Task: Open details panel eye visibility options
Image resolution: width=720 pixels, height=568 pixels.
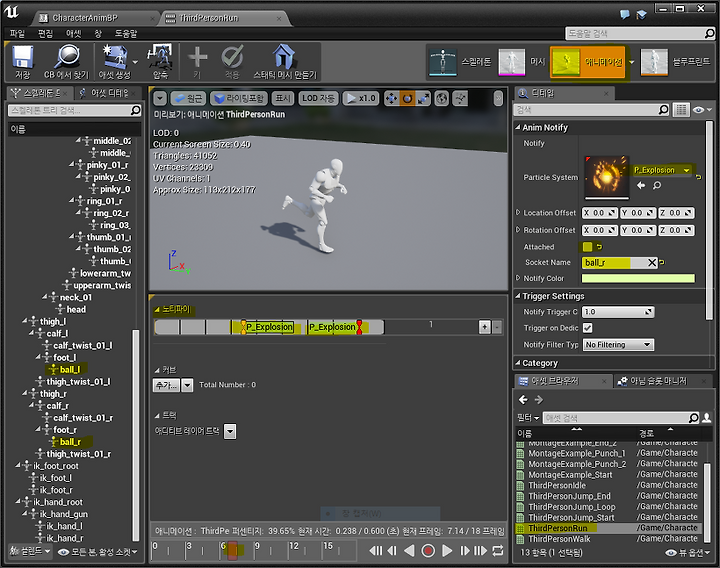Action: 703,110
